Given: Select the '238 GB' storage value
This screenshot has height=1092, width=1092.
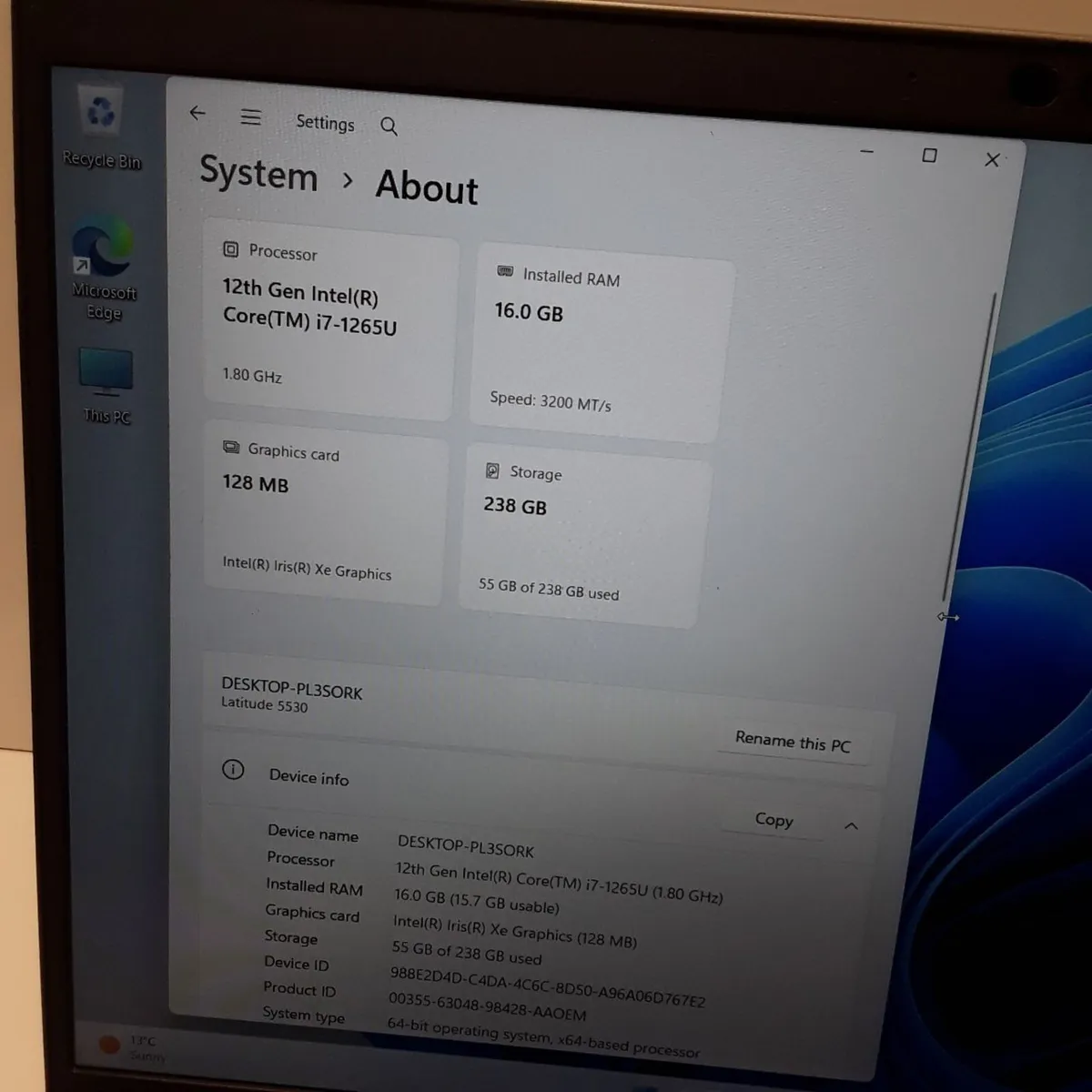Looking at the screenshot, I should click(x=515, y=505).
